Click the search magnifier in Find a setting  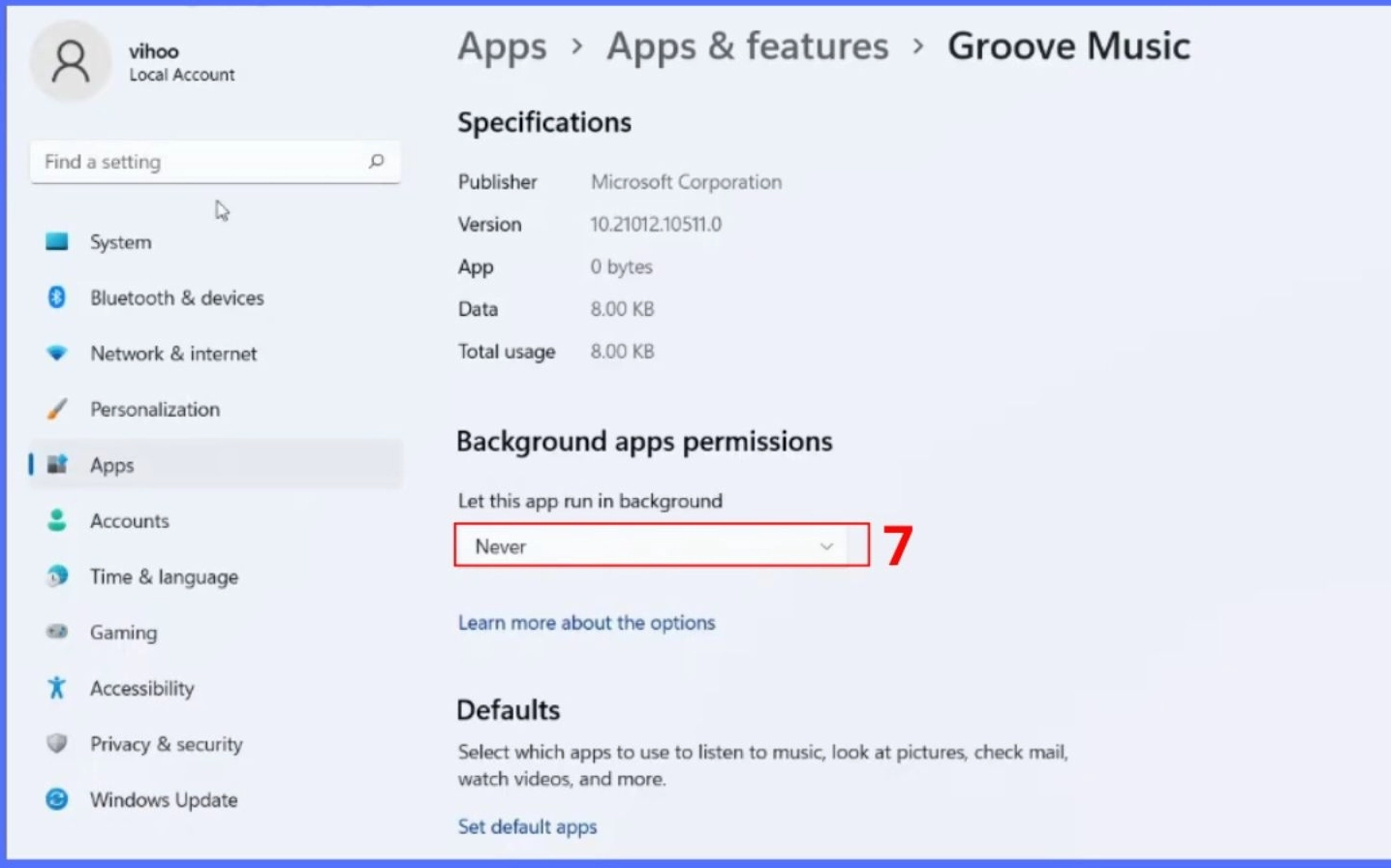coord(377,162)
